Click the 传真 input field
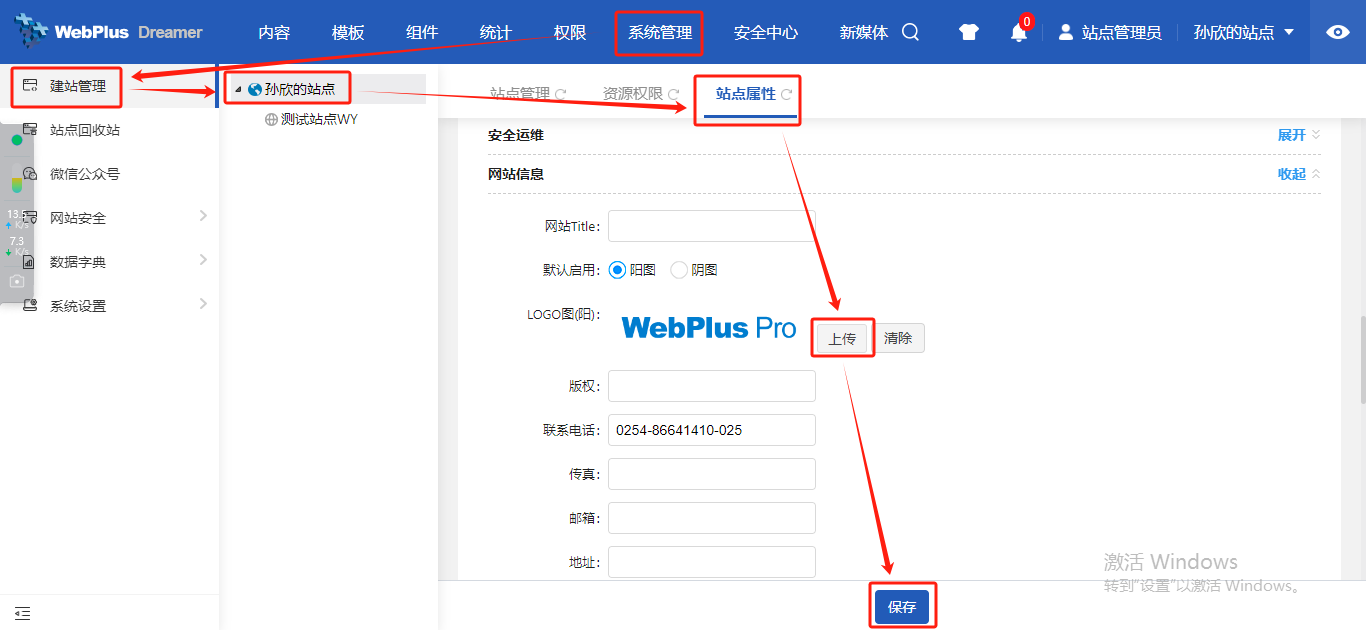 (x=712, y=474)
